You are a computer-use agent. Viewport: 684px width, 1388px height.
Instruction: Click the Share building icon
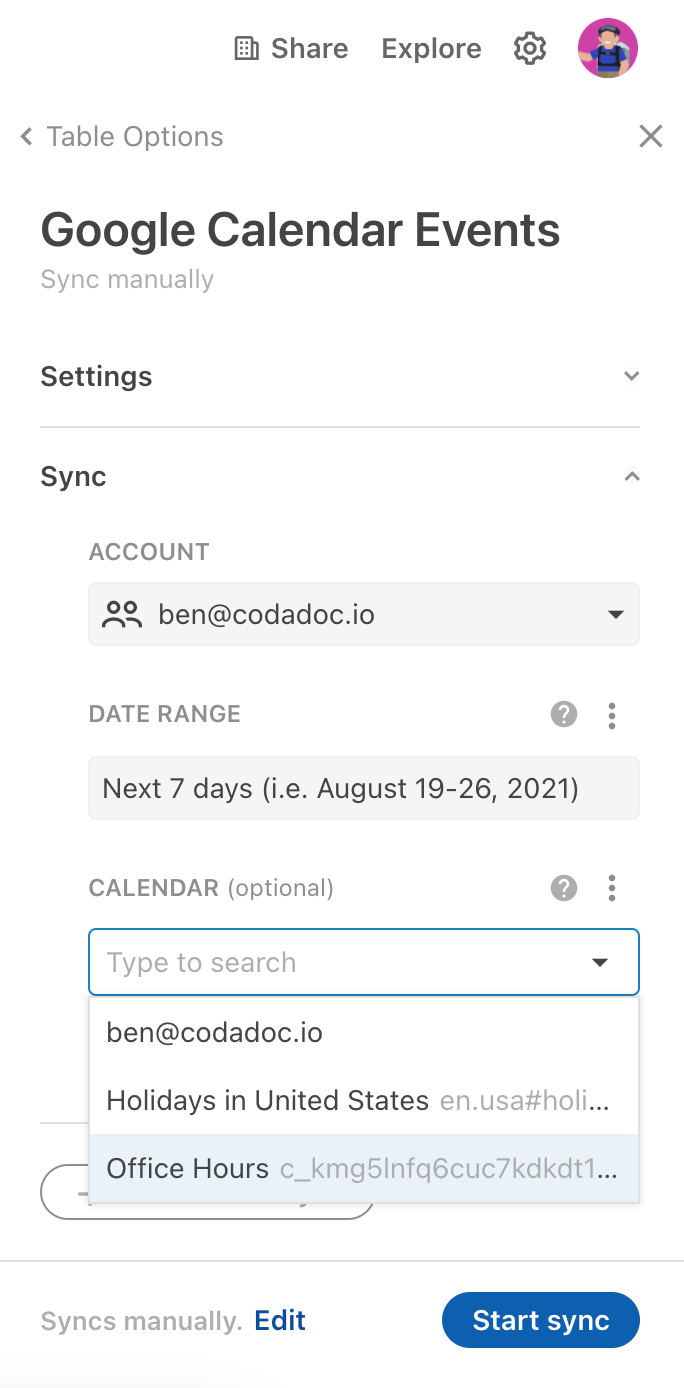[x=246, y=48]
